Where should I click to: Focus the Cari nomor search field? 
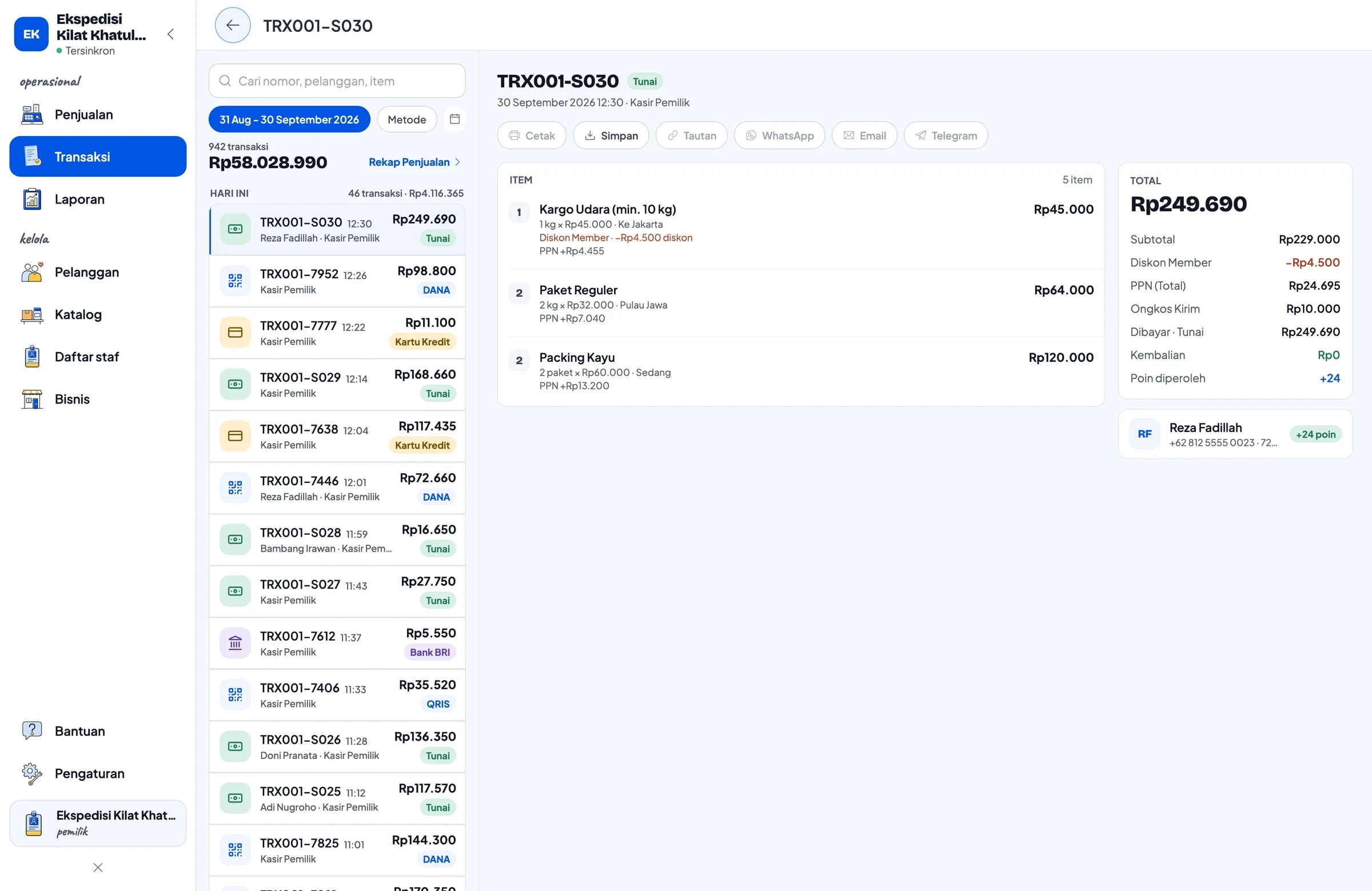point(337,81)
